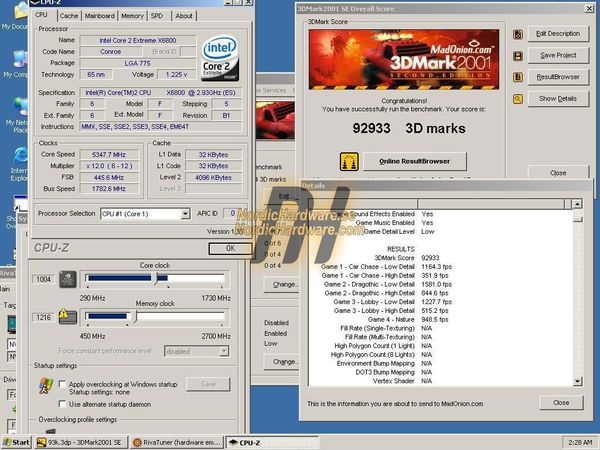Click Close in the Details window
This screenshot has height=450, width=600.
point(561,403)
